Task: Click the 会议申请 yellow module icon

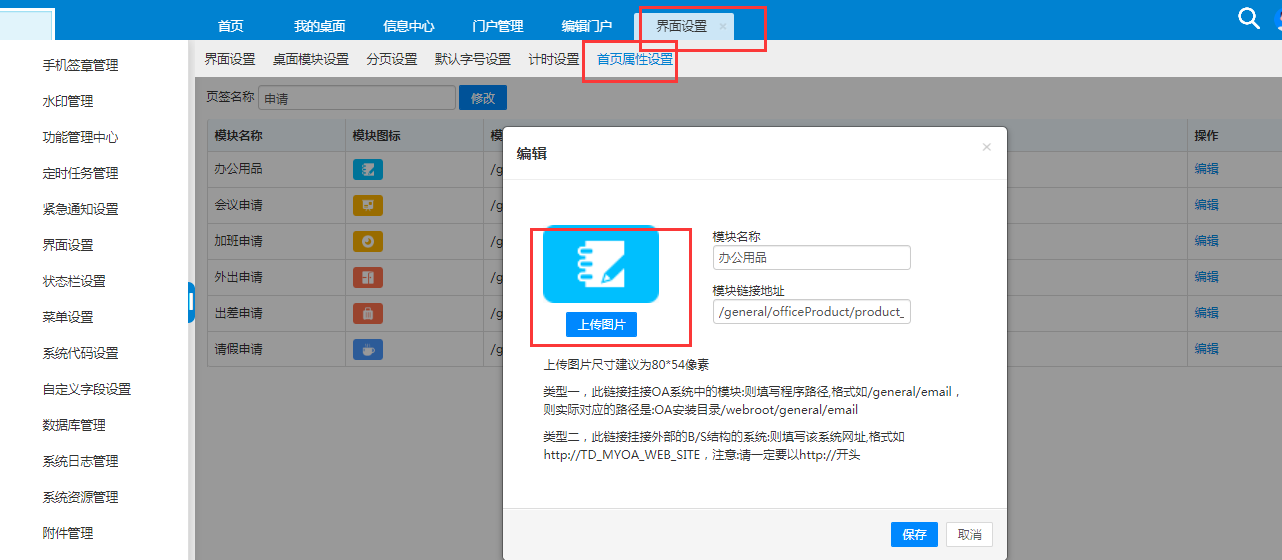Action: pyautogui.click(x=367, y=205)
